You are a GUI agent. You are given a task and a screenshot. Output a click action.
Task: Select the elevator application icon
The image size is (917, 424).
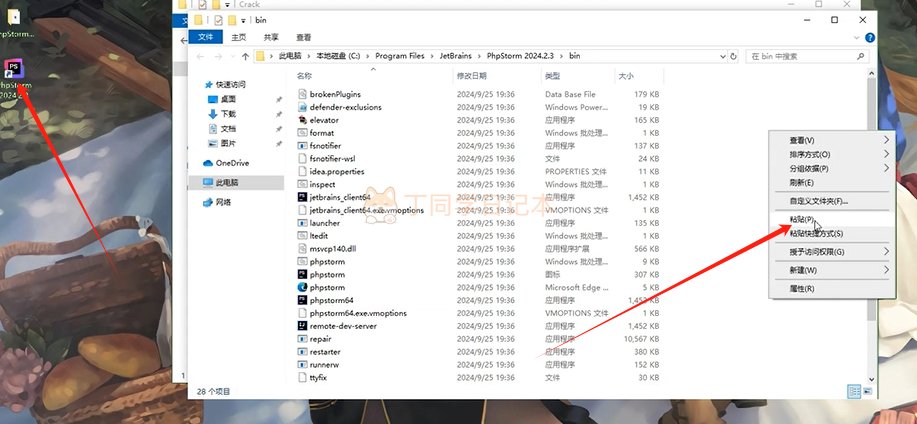pos(302,120)
